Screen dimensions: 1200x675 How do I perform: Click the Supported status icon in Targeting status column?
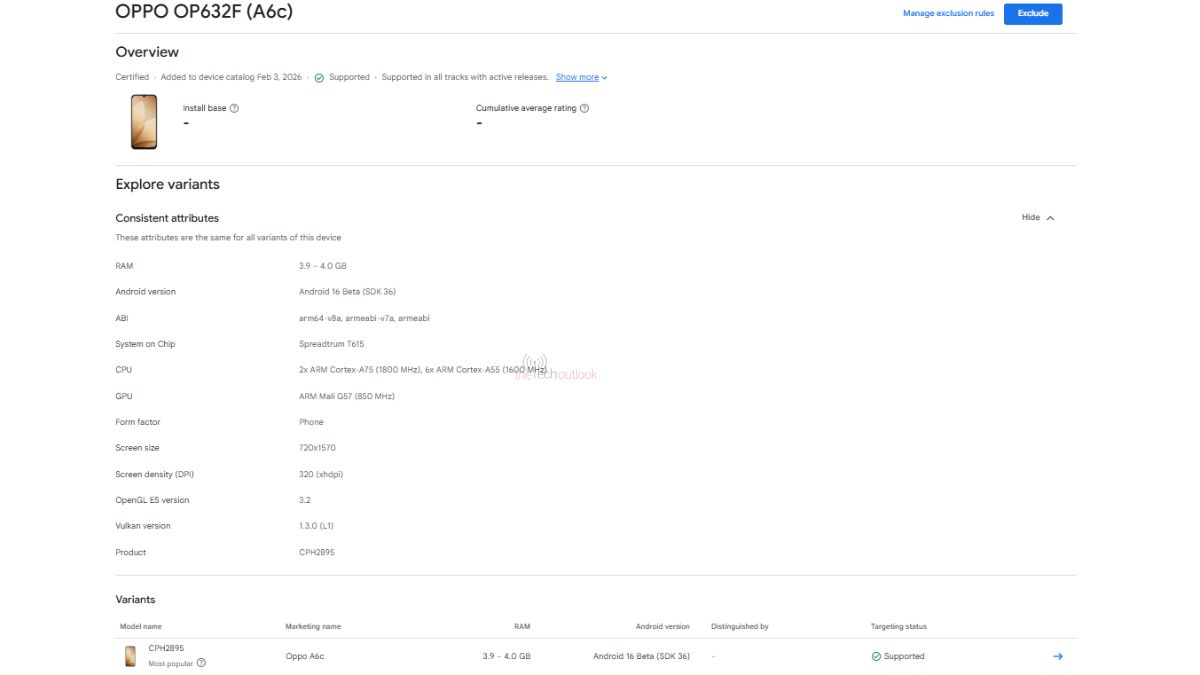point(875,656)
